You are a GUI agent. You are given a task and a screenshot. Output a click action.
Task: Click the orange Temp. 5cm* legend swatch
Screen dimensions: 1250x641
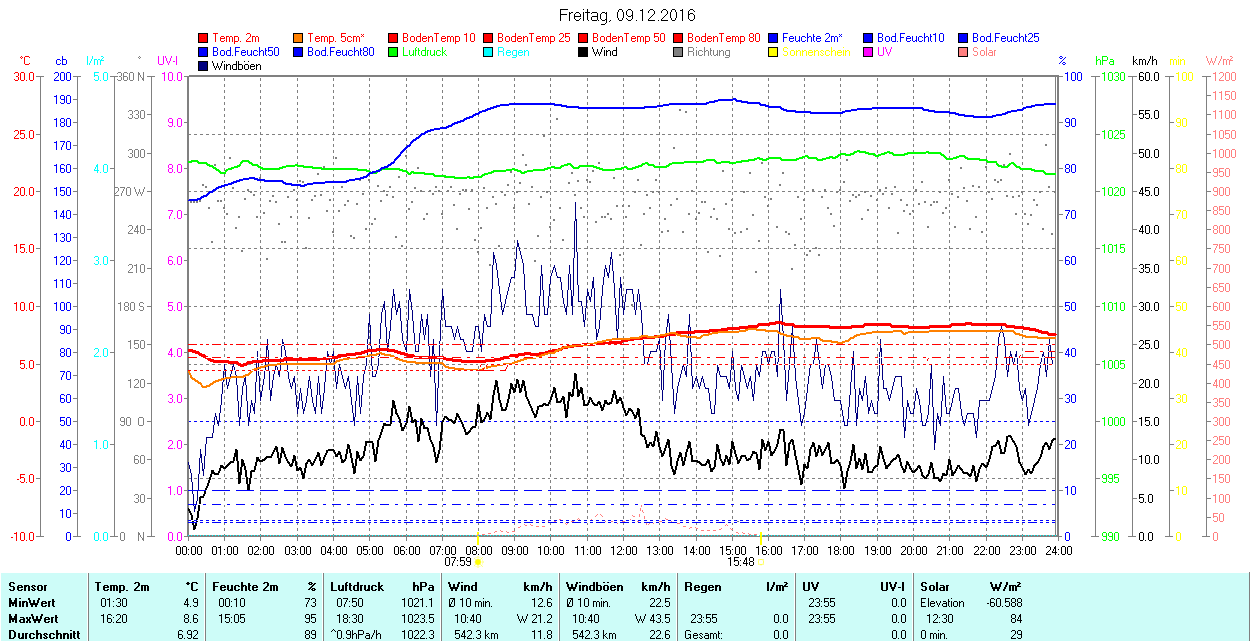pyautogui.click(x=299, y=38)
